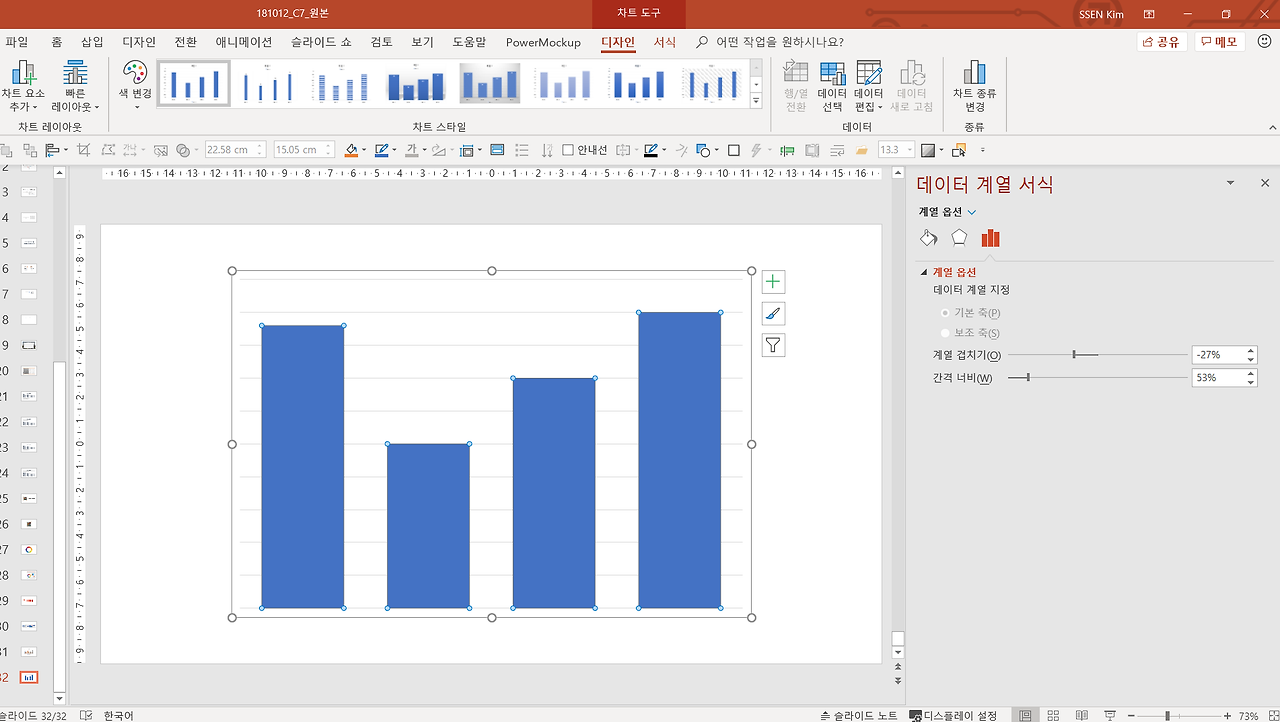Open the Comments (메모) button
The width and height of the screenshot is (1280, 722).
[x=1219, y=42]
